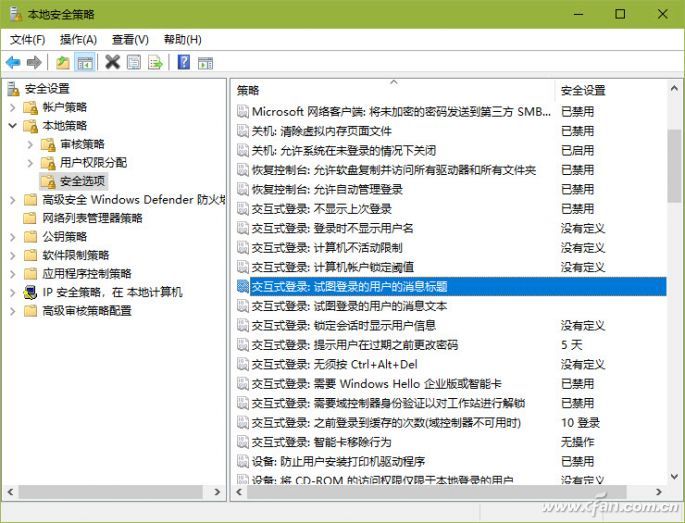
Task: Click the Export list toolbar icon
Action: (x=155, y=62)
